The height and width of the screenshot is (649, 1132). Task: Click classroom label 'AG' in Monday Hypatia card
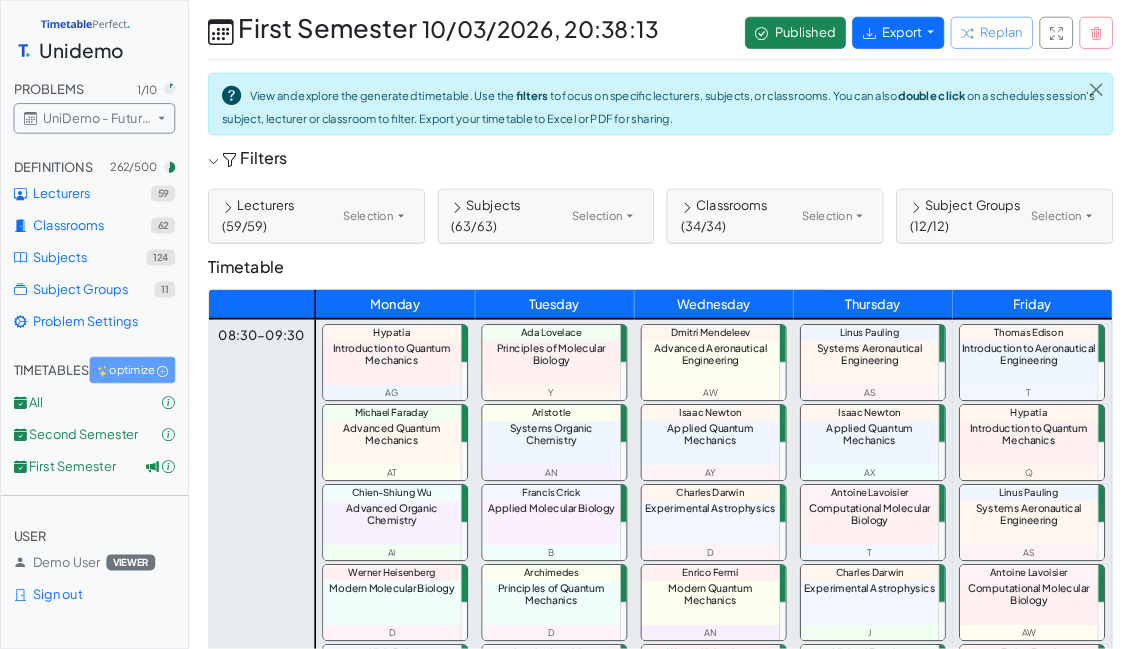click(391, 393)
